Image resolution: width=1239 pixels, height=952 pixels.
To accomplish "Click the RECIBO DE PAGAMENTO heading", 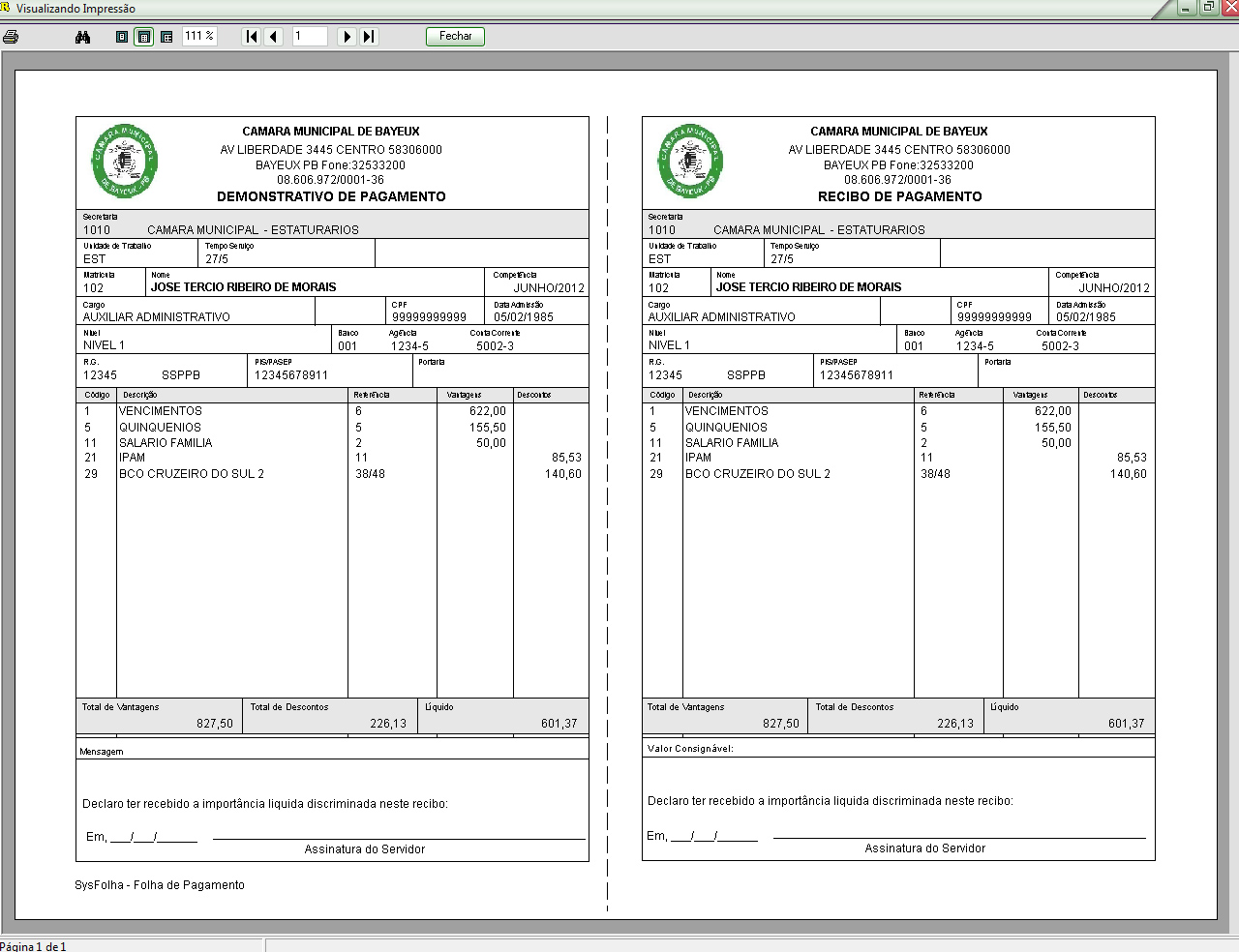I will coord(899,196).
